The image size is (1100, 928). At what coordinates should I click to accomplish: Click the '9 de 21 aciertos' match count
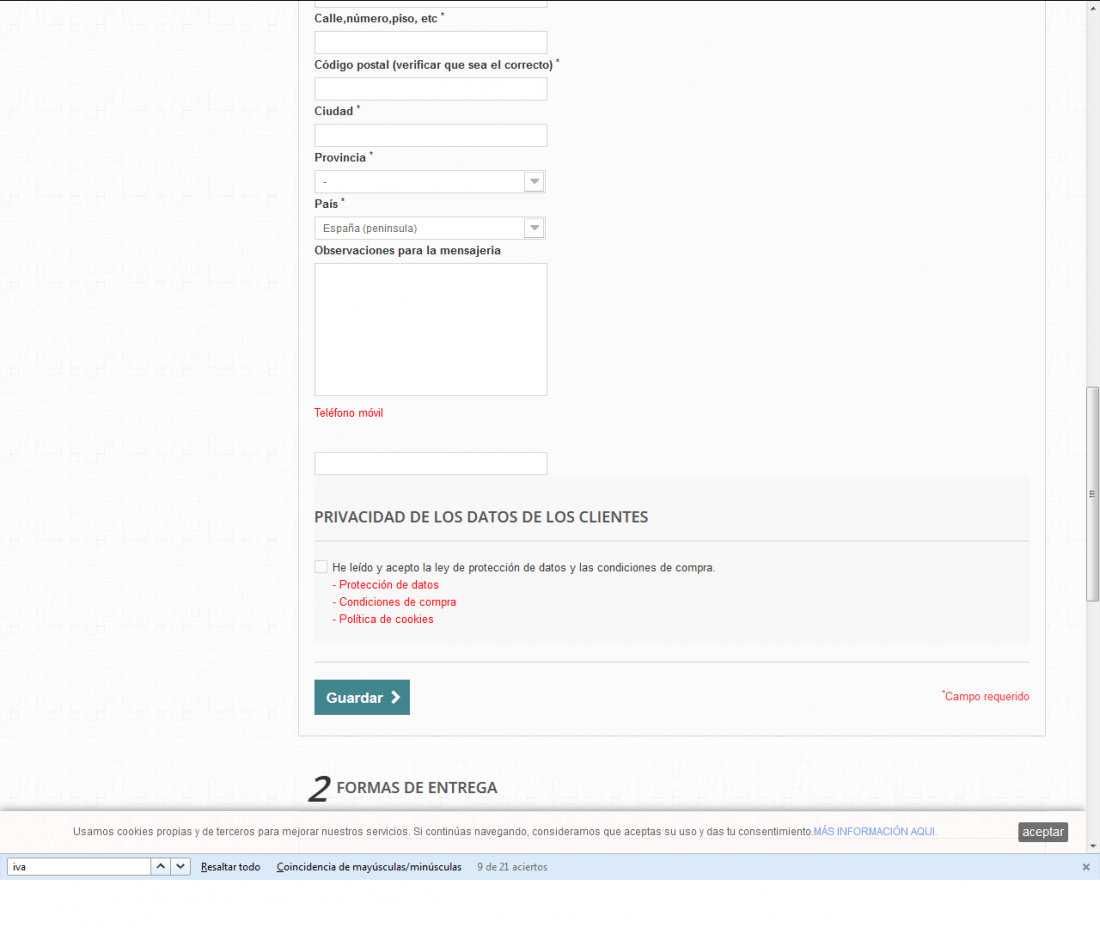click(512, 867)
